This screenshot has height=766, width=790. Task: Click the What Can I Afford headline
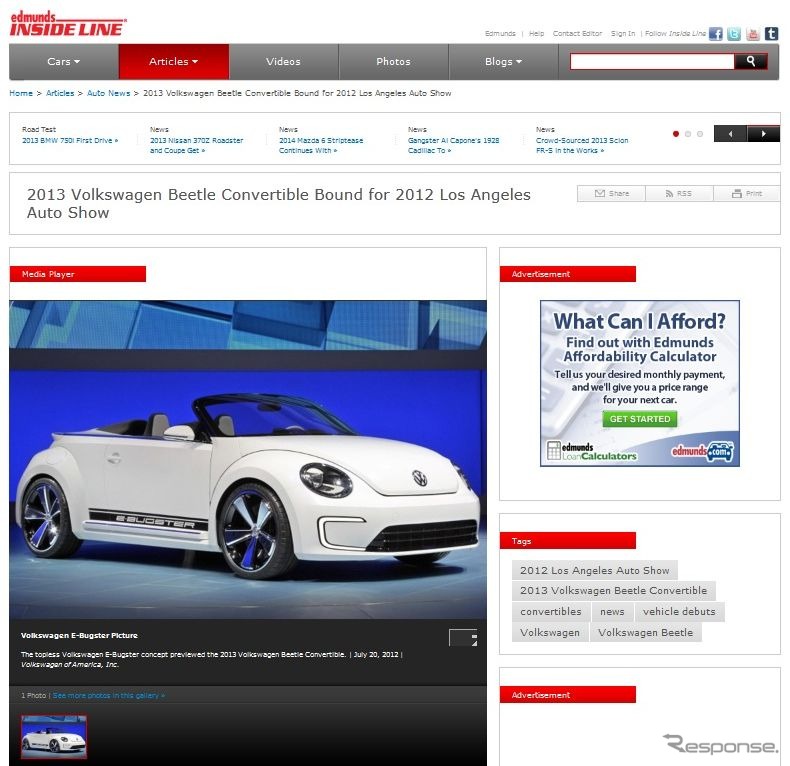(639, 321)
